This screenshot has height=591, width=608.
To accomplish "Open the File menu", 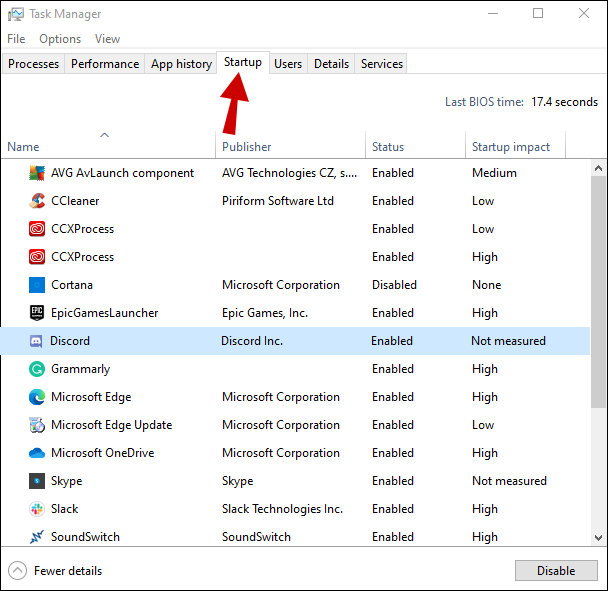I will tap(16, 39).
